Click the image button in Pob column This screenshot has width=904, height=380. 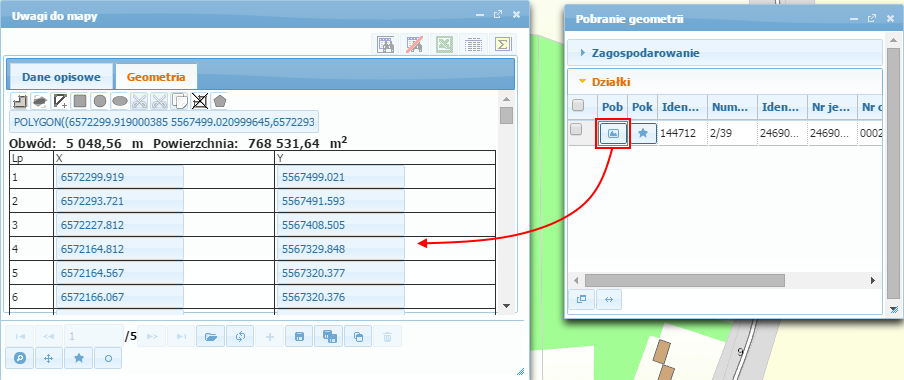(x=613, y=133)
